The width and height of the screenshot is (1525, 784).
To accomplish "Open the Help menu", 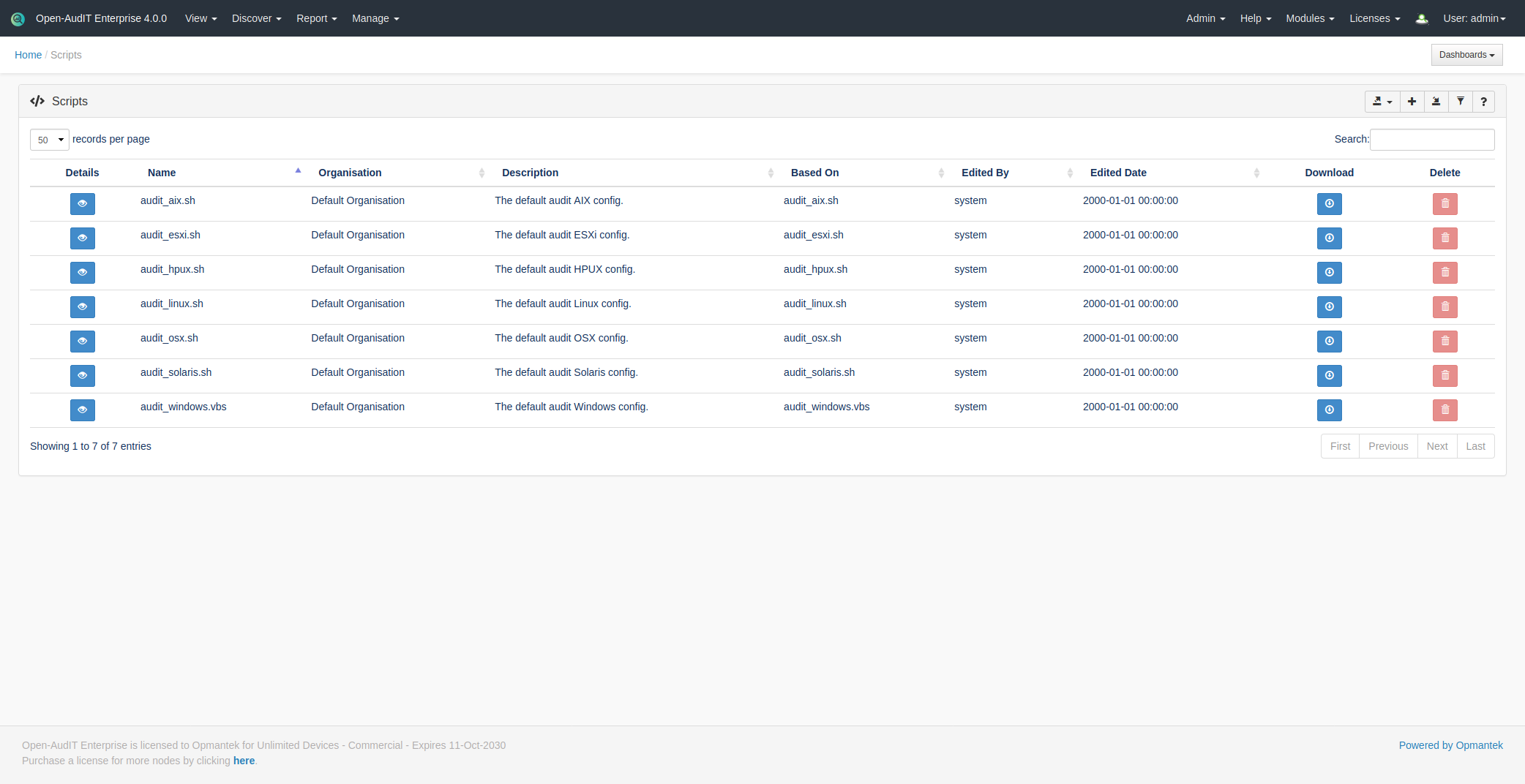I will point(1256,18).
